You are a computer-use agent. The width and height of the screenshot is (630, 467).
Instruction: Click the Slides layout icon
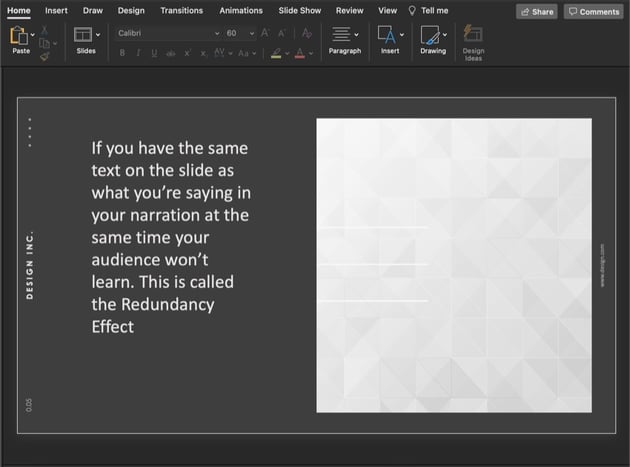(x=83, y=35)
